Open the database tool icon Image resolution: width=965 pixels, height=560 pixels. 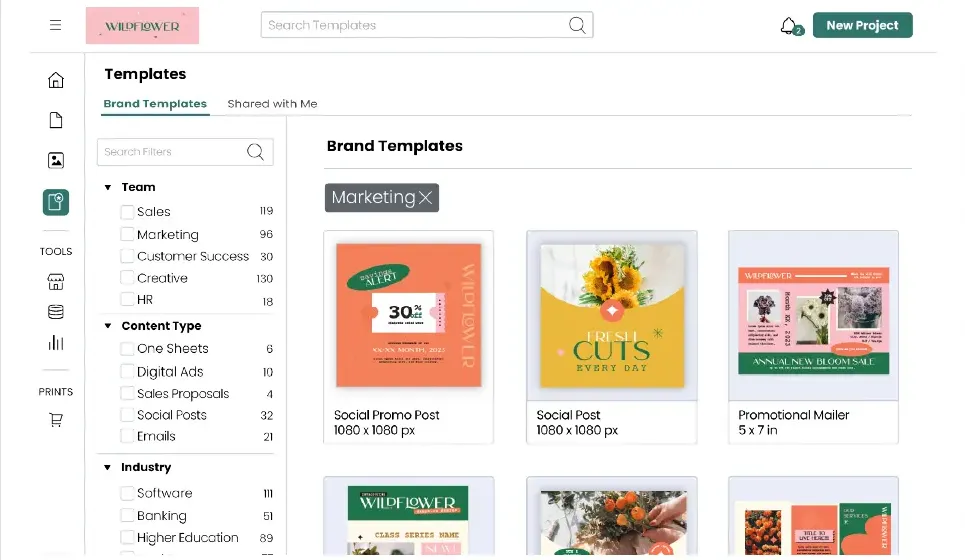(56, 312)
